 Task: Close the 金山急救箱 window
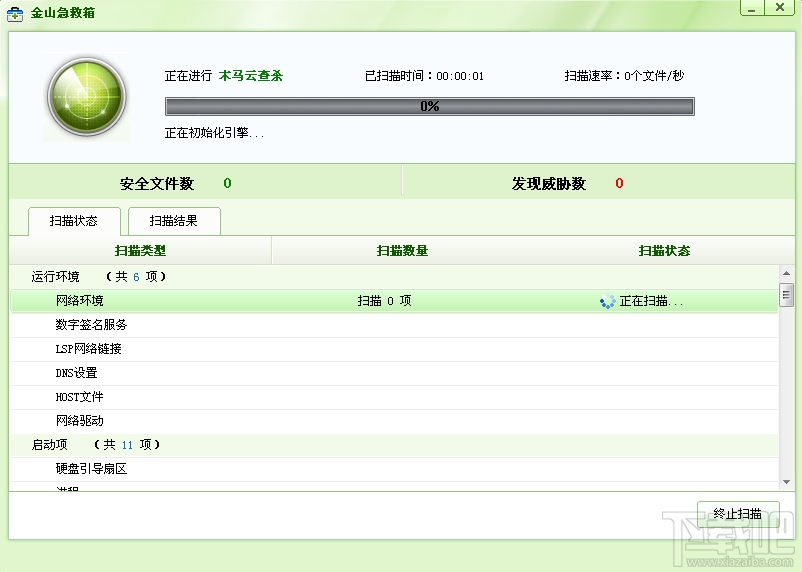pos(780,8)
